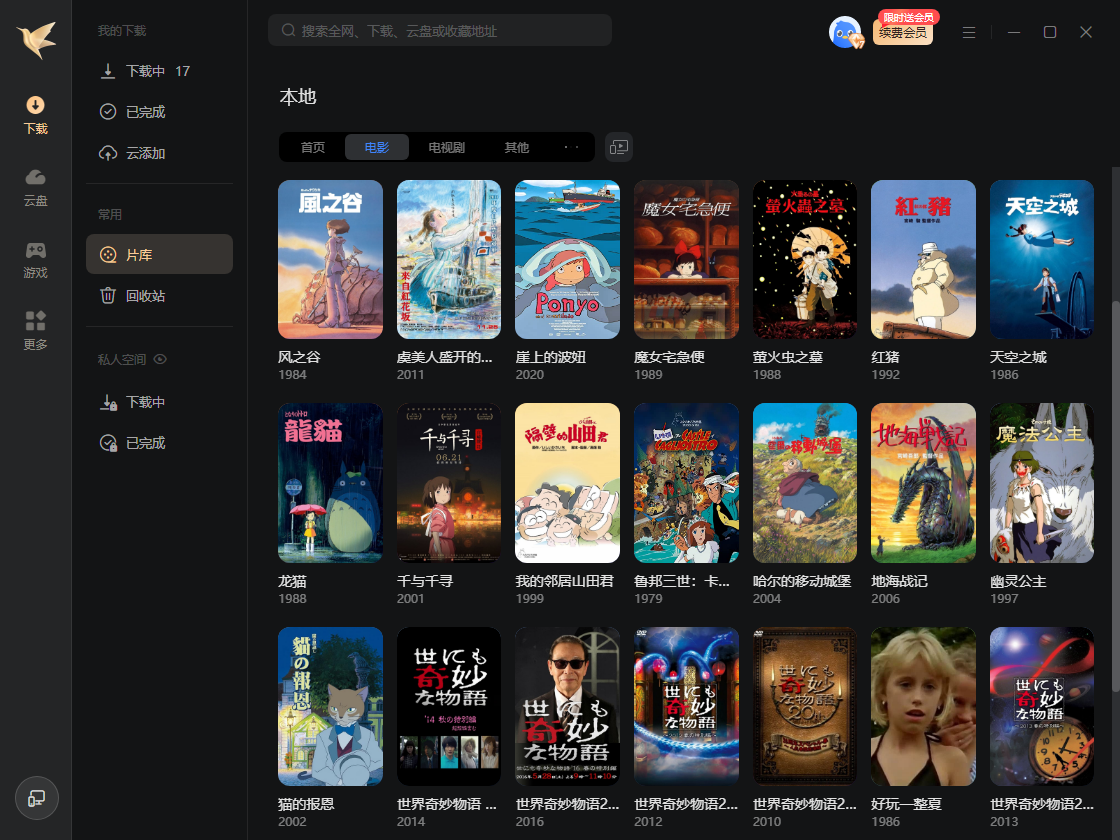Screen dimensions: 1120x840
Task: Open 已完成 list under 我的下载
Action: click(x=159, y=112)
